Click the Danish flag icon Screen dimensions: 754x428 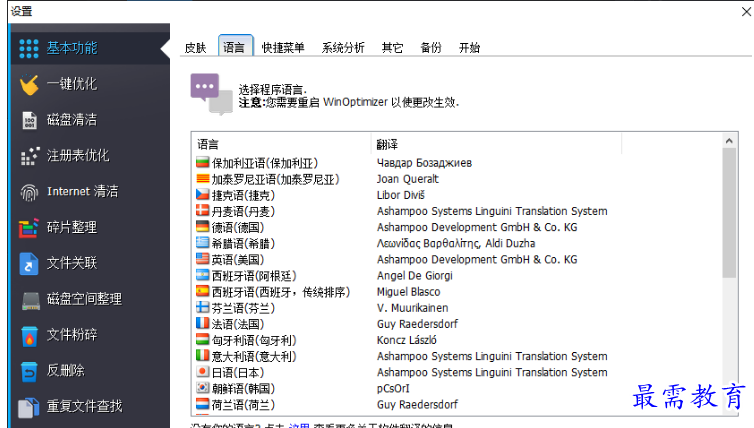pos(202,211)
